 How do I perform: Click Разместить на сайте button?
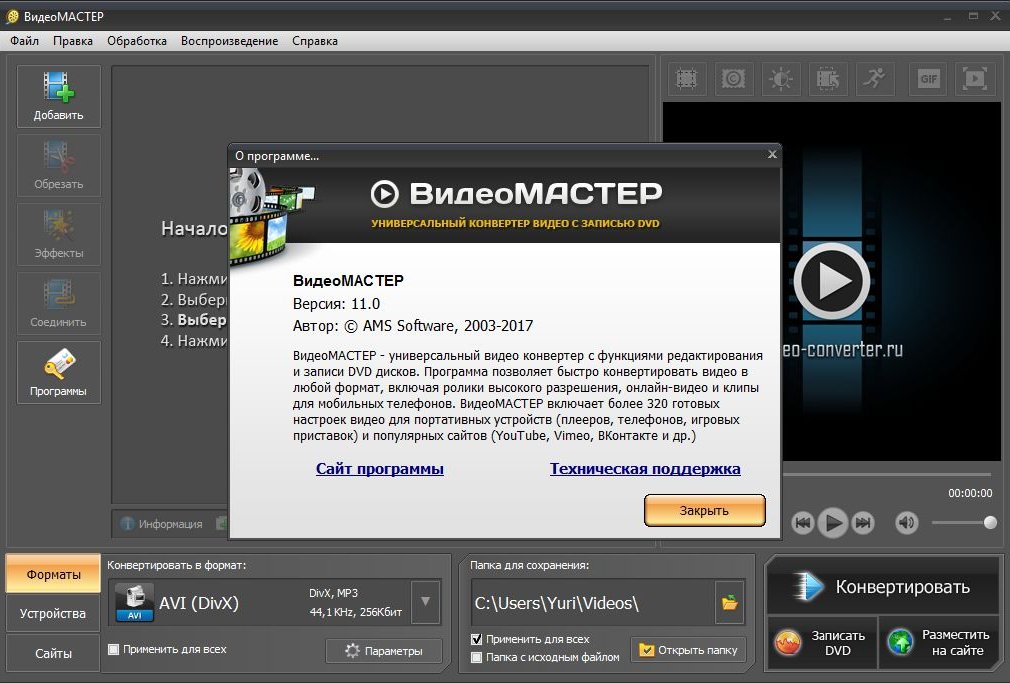point(939,642)
